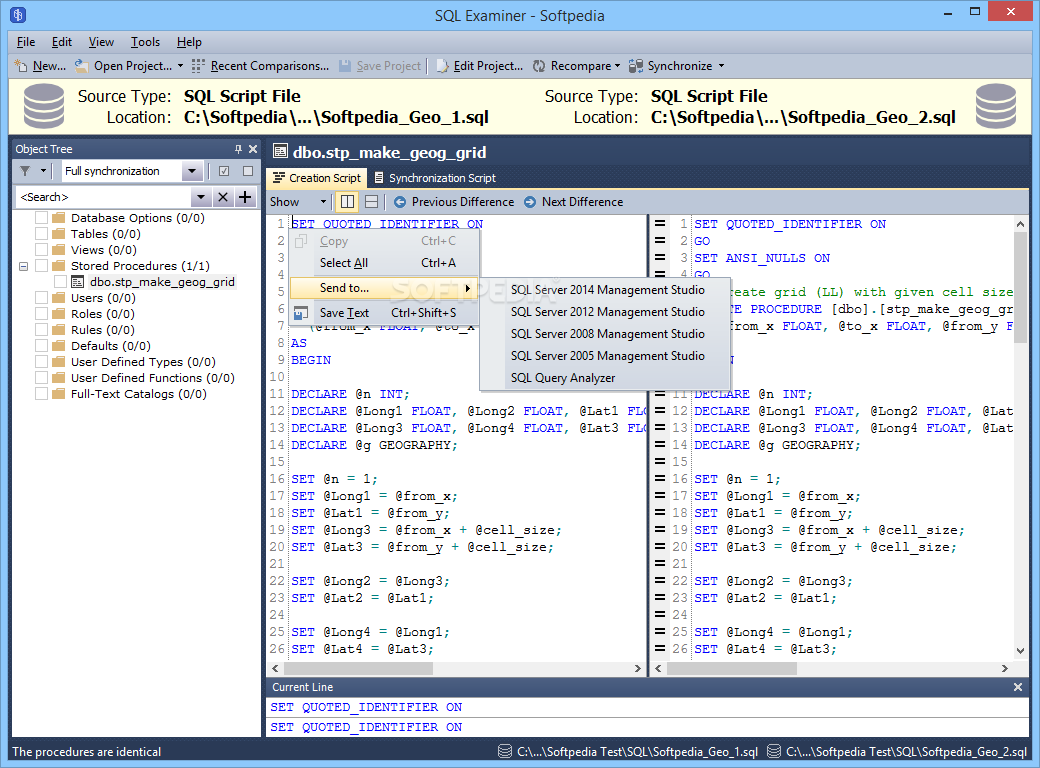
Task: Switch to Synchronization Script tab
Action: tap(435, 178)
